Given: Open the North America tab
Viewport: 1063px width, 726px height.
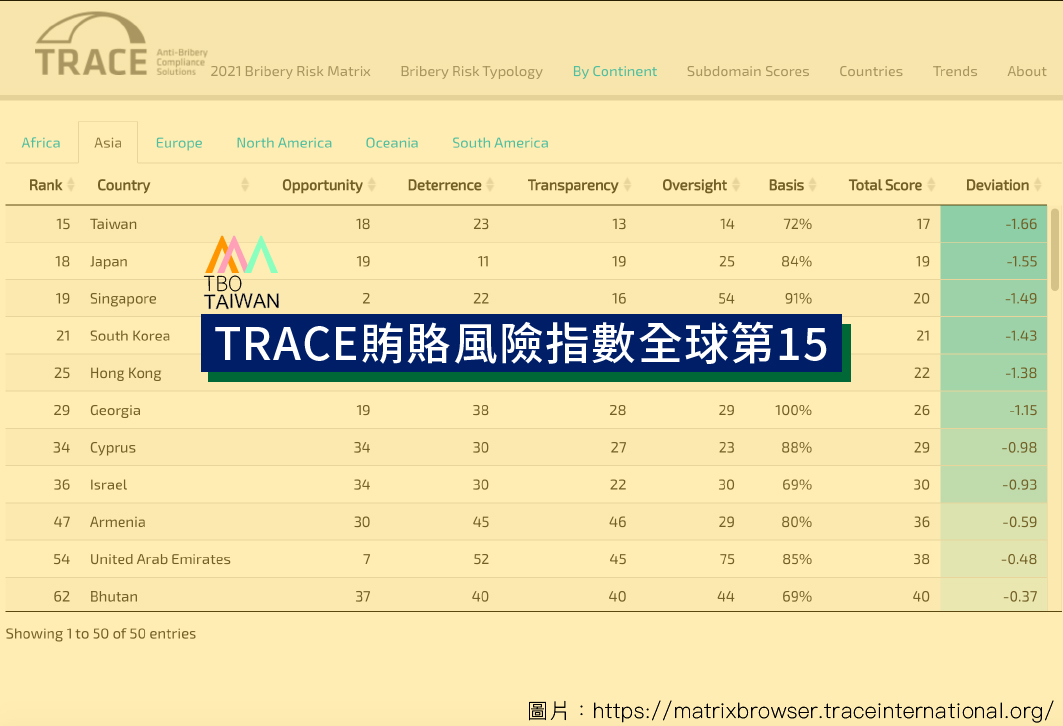Looking at the screenshot, I should [x=284, y=143].
